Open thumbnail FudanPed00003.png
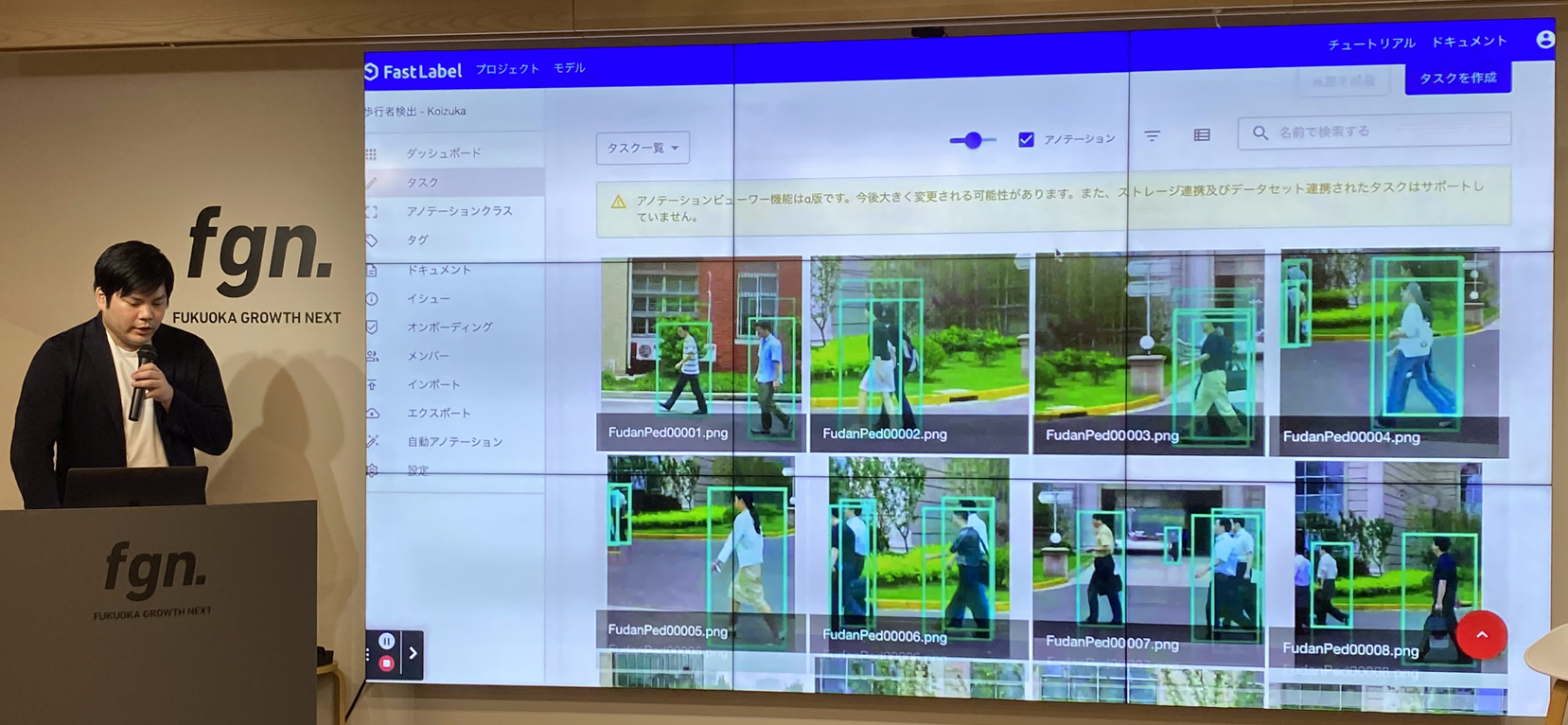This screenshot has width=1568, height=725. tap(1148, 353)
